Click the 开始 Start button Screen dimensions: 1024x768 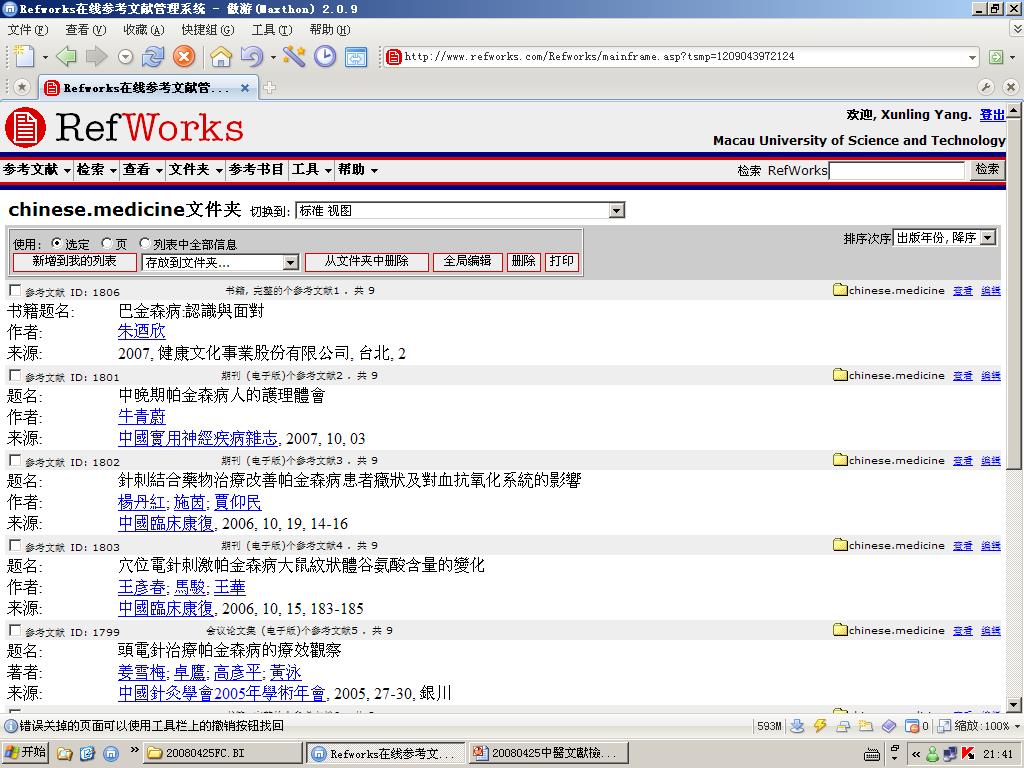click(x=25, y=753)
